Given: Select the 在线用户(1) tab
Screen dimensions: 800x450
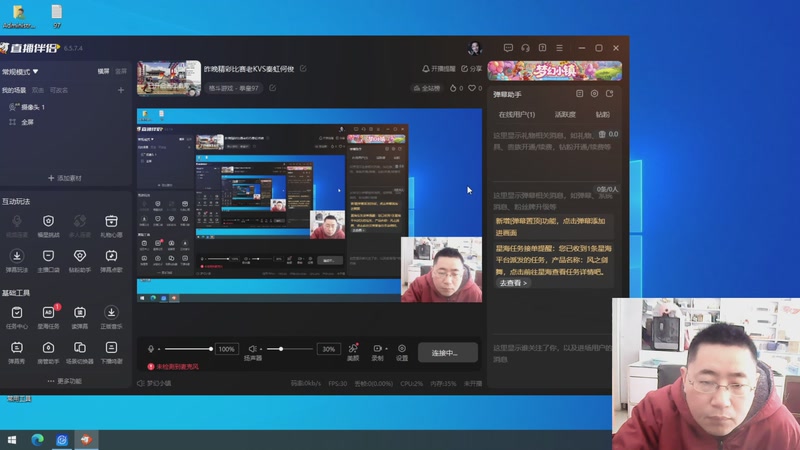Looking at the screenshot, I should point(517,115).
